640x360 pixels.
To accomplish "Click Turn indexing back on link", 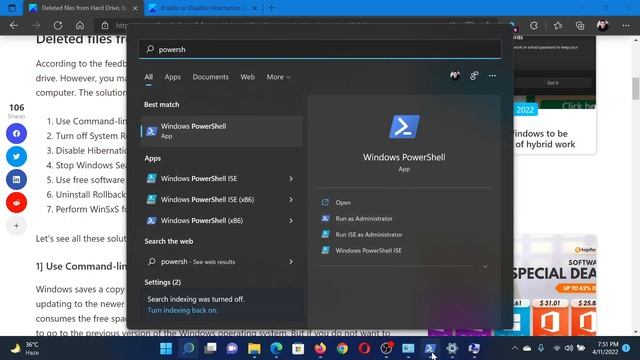I will point(182,310).
